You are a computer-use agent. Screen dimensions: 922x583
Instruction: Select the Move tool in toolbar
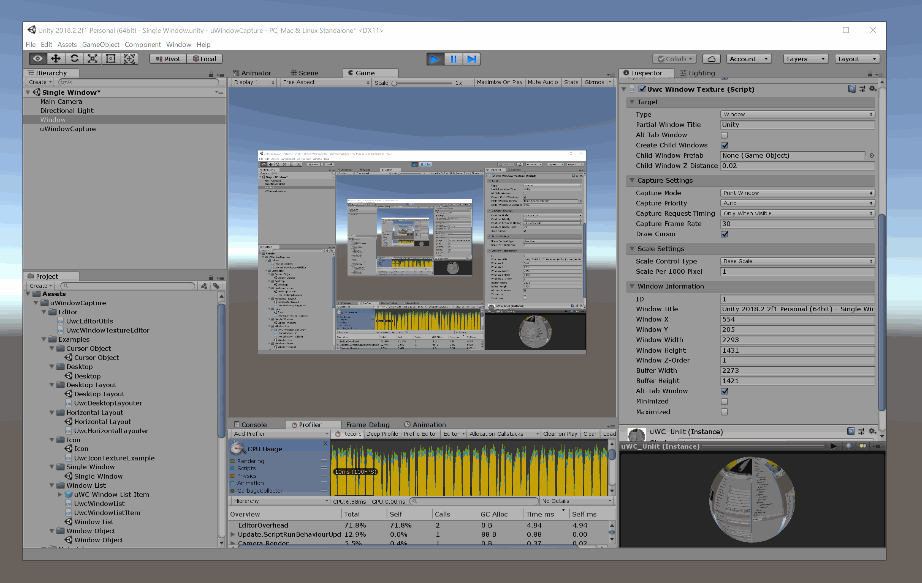coord(56,58)
